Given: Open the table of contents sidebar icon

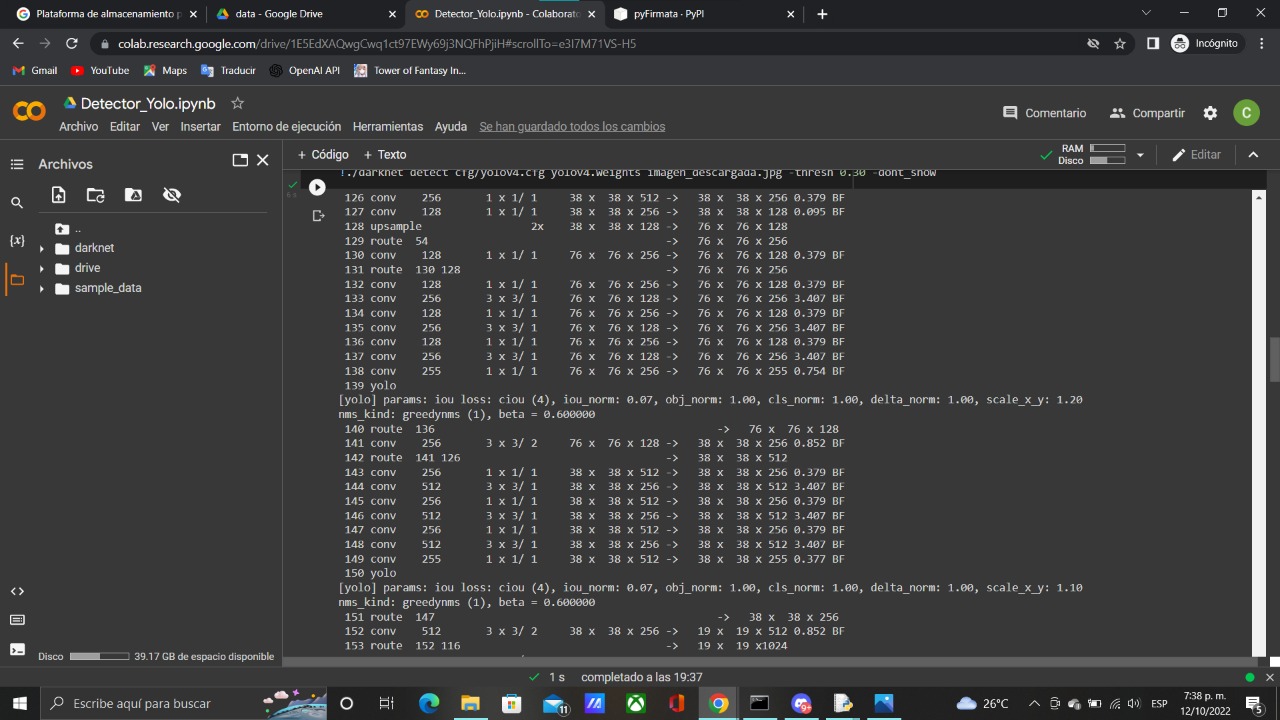Looking at the screenshot, I should point(16,164).
